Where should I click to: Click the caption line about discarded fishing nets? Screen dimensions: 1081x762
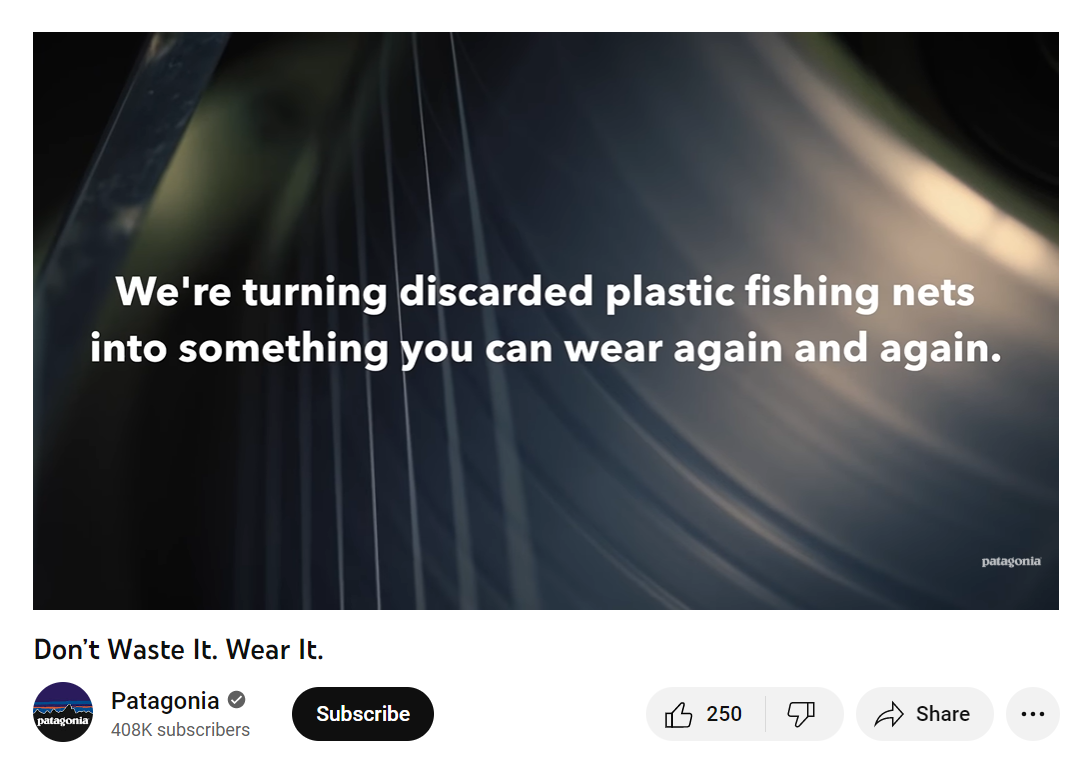(x=545, y=292)
